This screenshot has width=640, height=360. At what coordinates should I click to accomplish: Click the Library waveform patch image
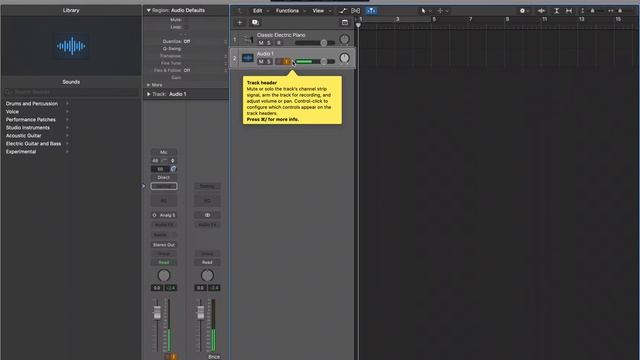pyautogui.click(x=71, y=46)
